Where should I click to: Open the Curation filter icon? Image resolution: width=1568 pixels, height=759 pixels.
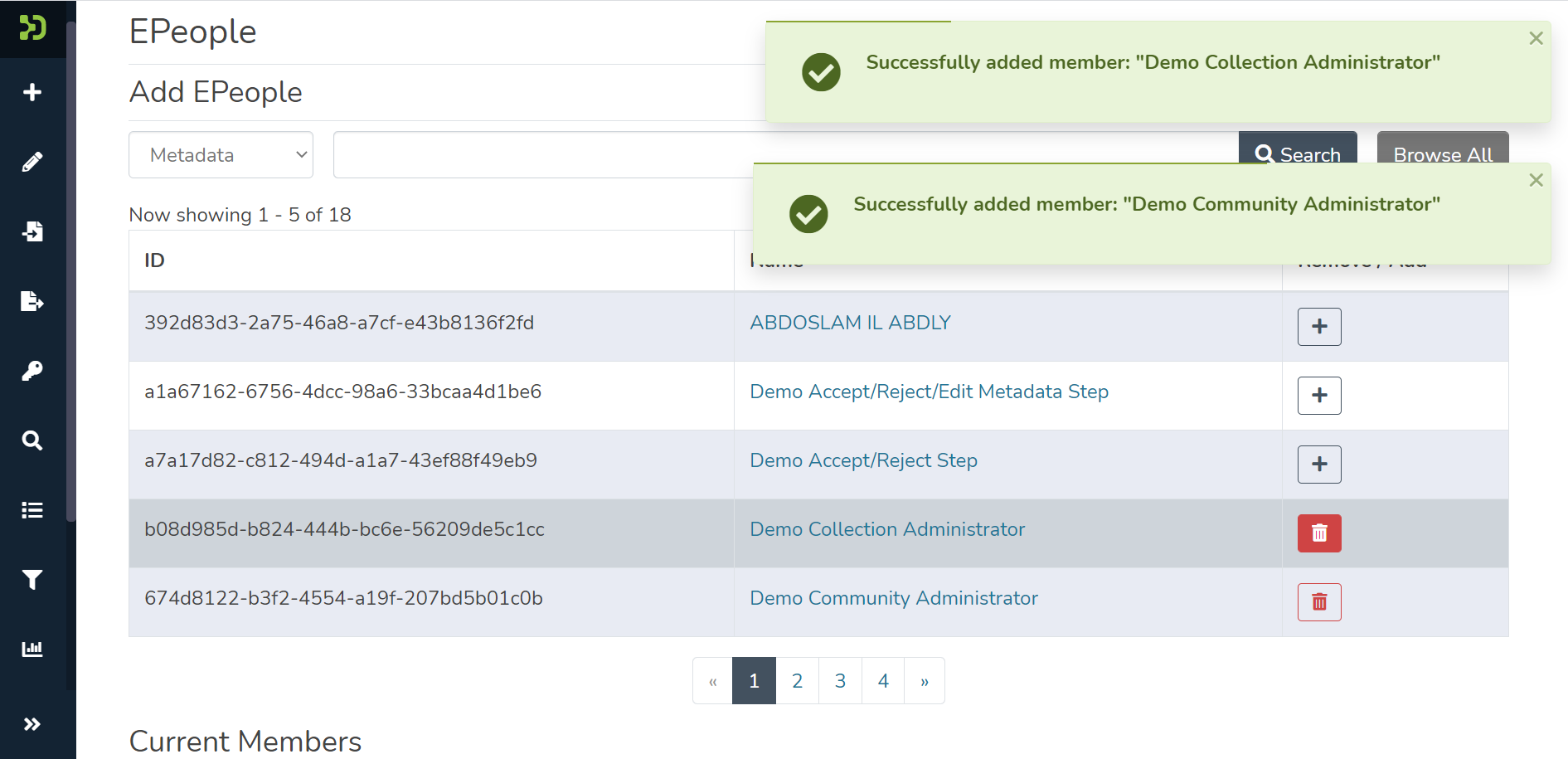coord(32,580)
